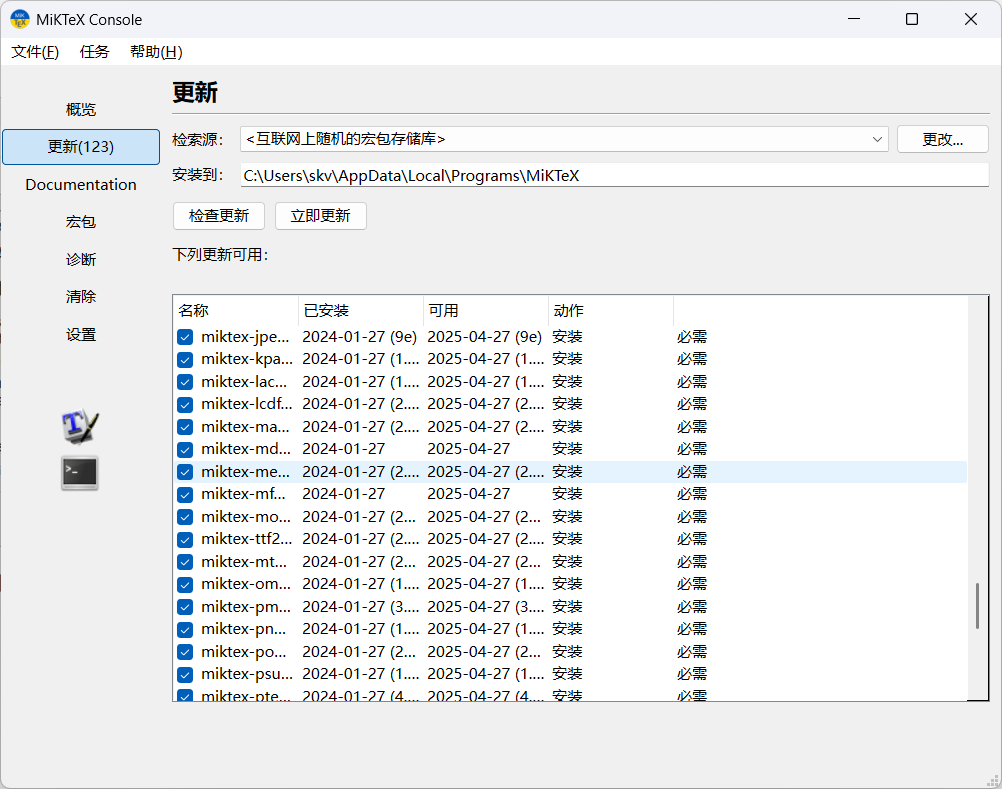The width and height of the screenshot is (1002, 789).
Task: Open TeXworks editor icon in sidebar
Action: [x=80, y=426]
